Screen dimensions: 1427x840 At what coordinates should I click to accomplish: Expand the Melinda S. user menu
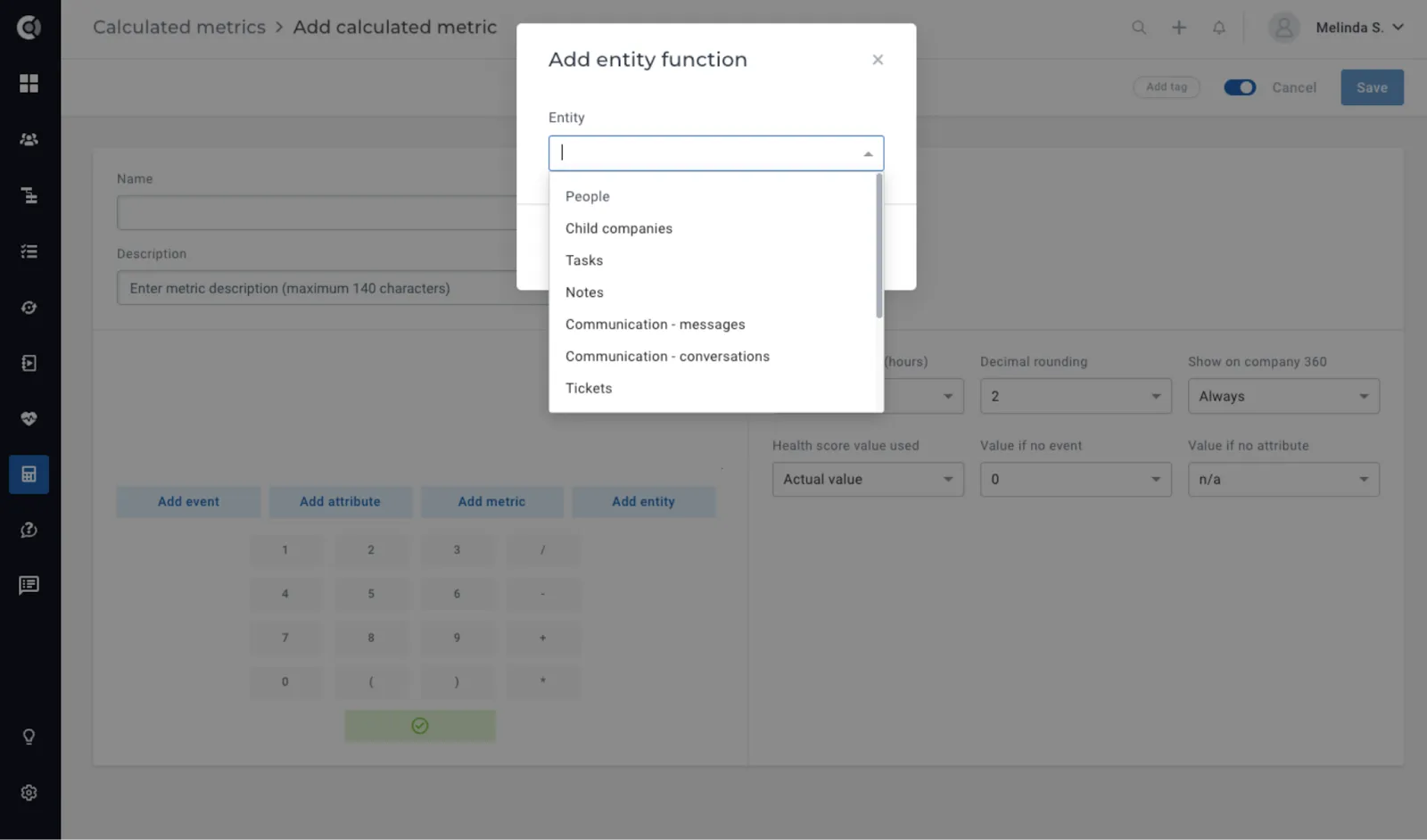coord(1360,28)
